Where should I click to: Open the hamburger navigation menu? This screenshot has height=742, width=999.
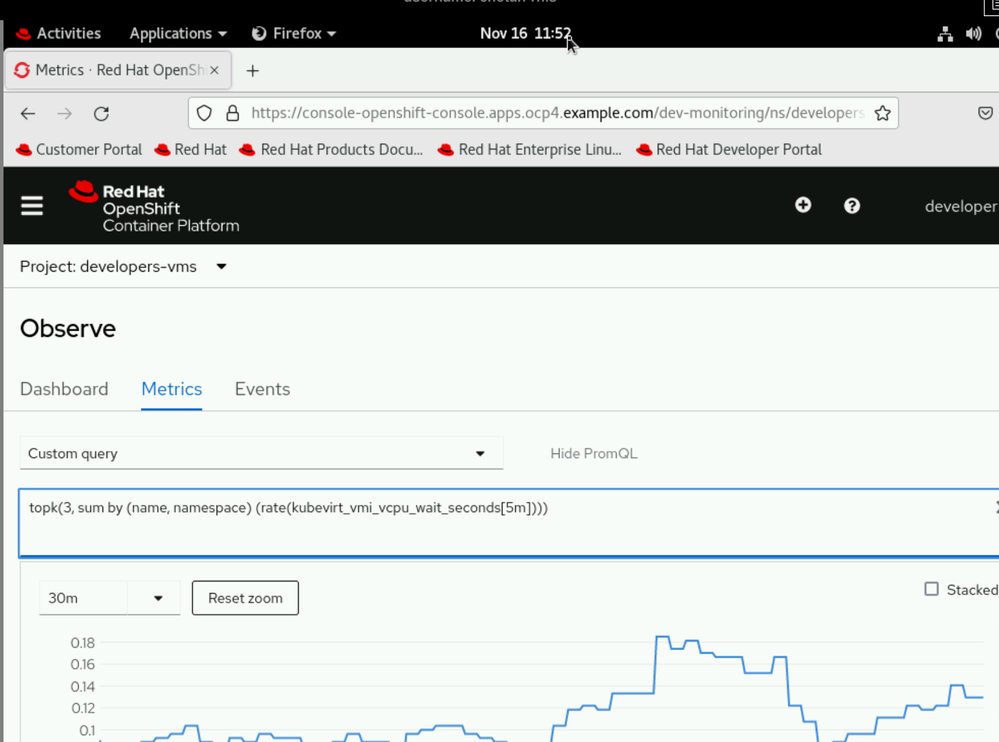pos(32,205)
